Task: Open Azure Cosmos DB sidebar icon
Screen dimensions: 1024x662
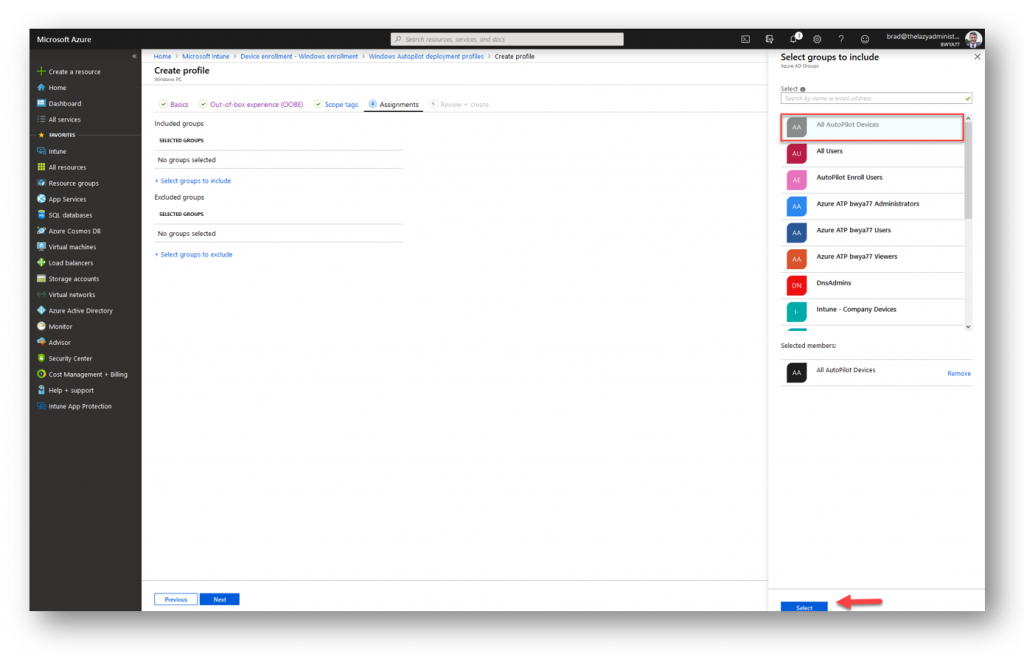Action: (41, 230)
